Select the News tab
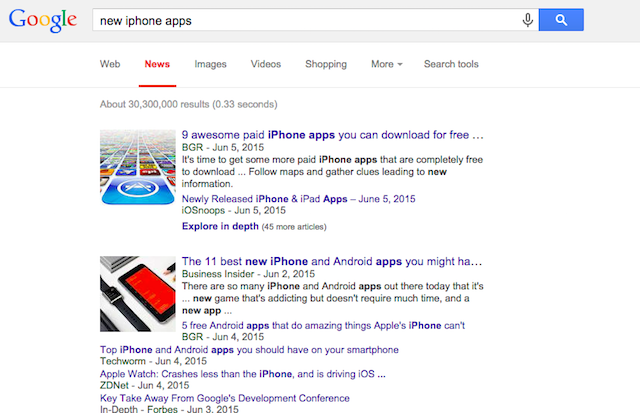The width and height of the screenshot is (640, 413). pos(157,64)
